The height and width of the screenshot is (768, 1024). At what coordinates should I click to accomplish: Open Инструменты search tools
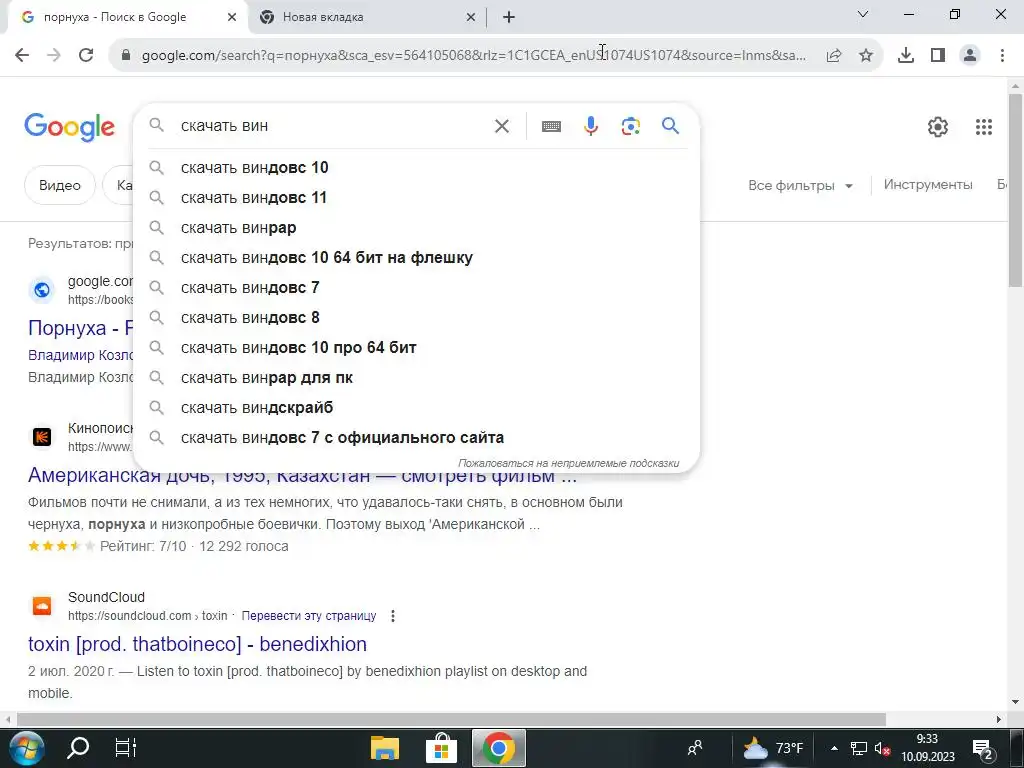point(928,185)
